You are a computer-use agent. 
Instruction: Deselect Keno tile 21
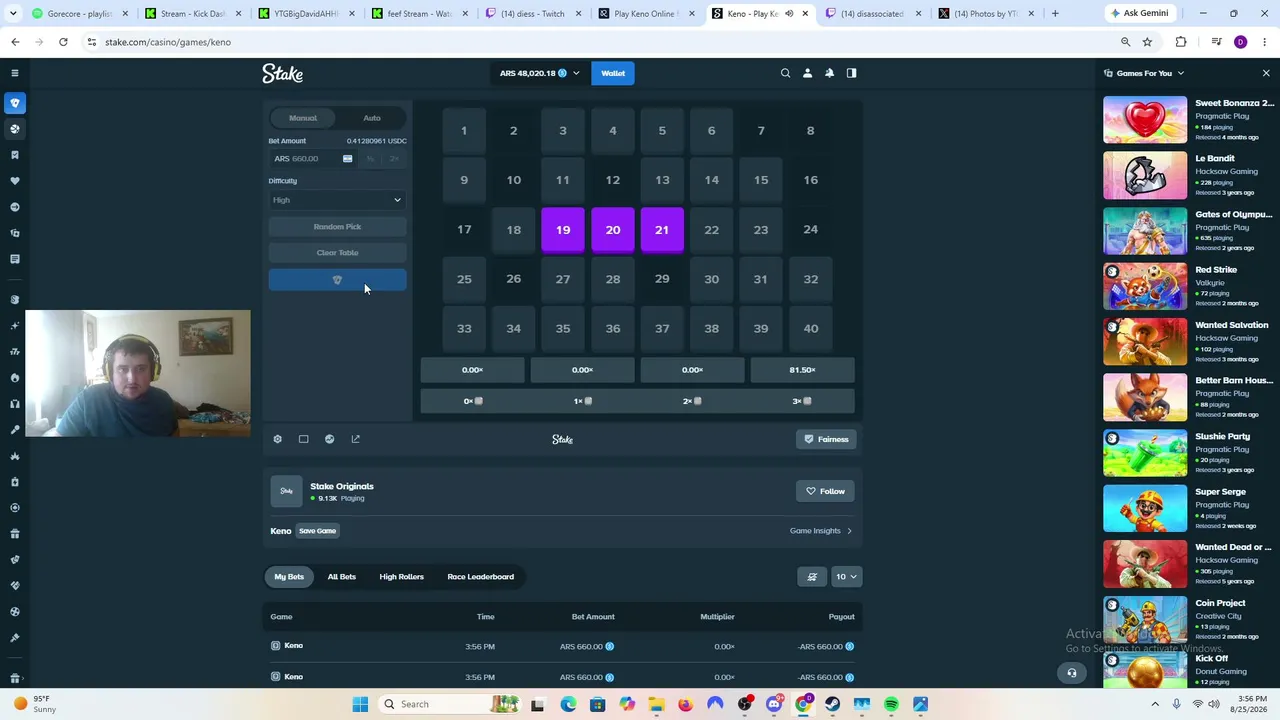[662, 230]
